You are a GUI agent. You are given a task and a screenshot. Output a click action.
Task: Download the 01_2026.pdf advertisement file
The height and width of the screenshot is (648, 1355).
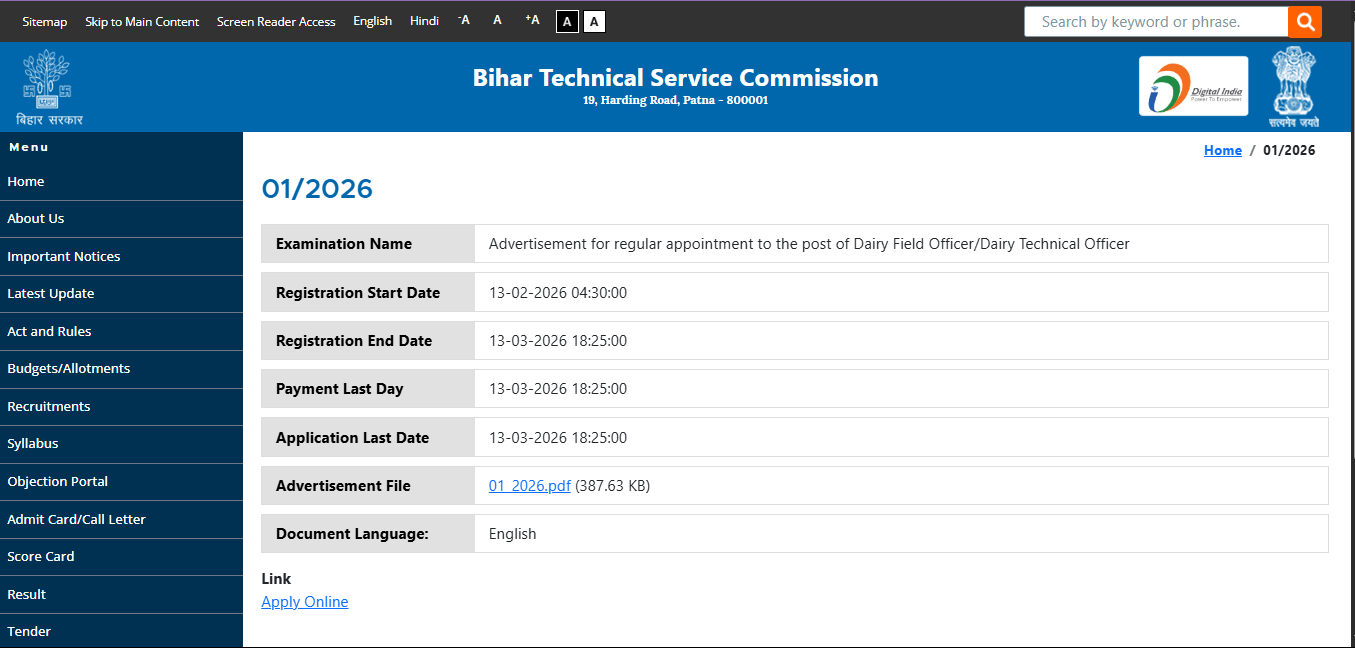(529, 485)
